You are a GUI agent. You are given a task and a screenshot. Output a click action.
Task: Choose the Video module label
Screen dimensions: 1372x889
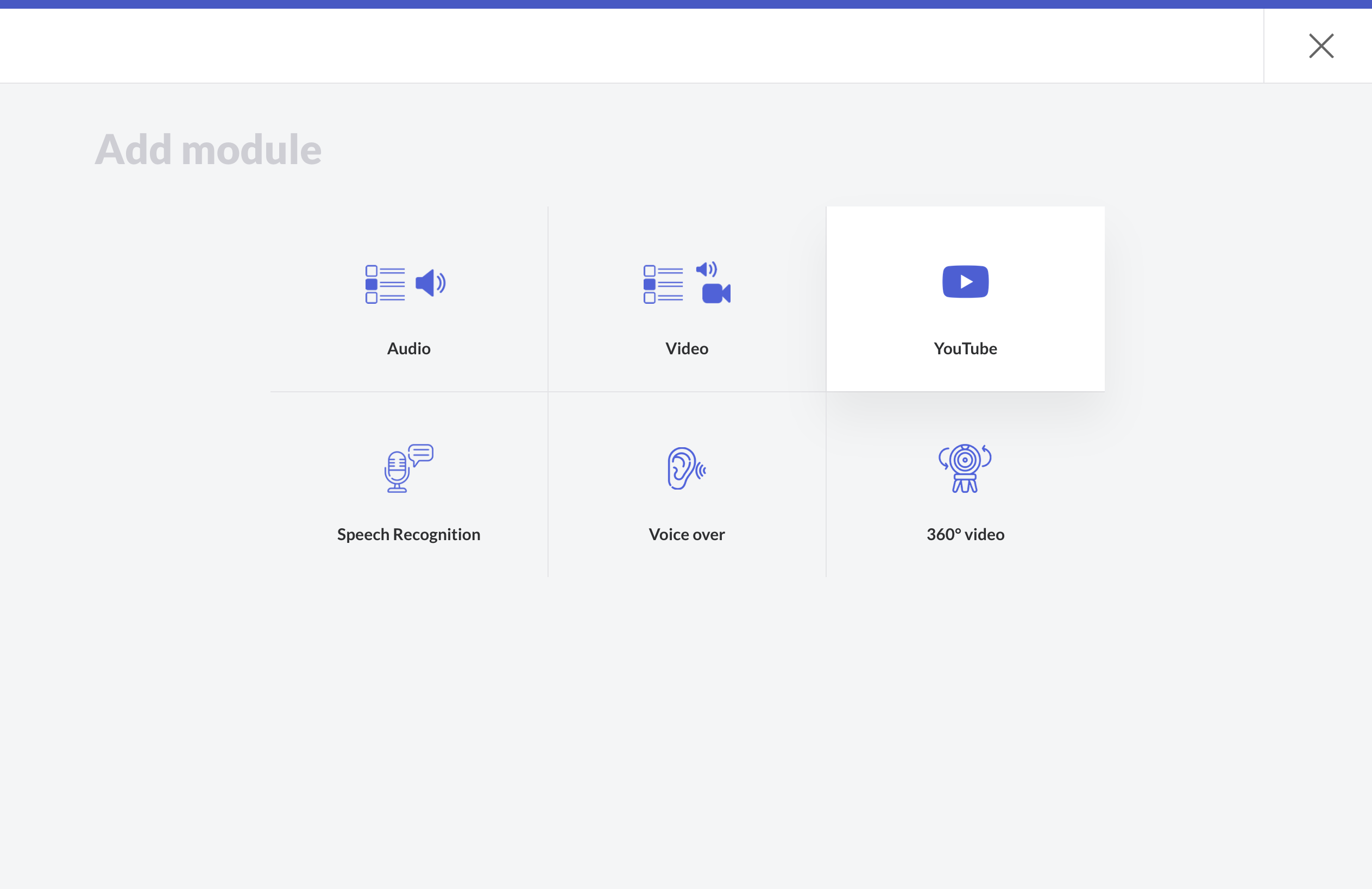687,348
